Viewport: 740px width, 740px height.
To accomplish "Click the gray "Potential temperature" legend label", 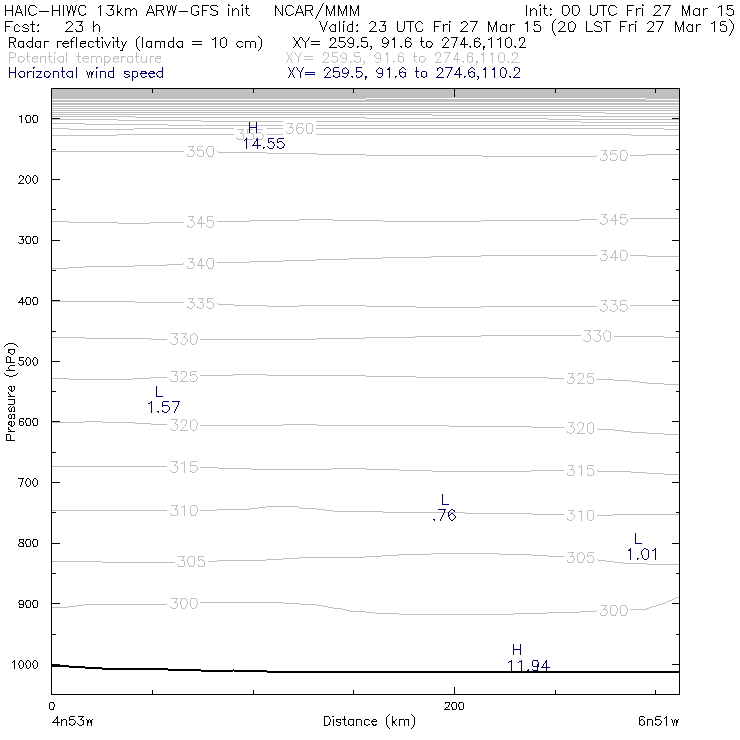I will (x=85, y=58).
